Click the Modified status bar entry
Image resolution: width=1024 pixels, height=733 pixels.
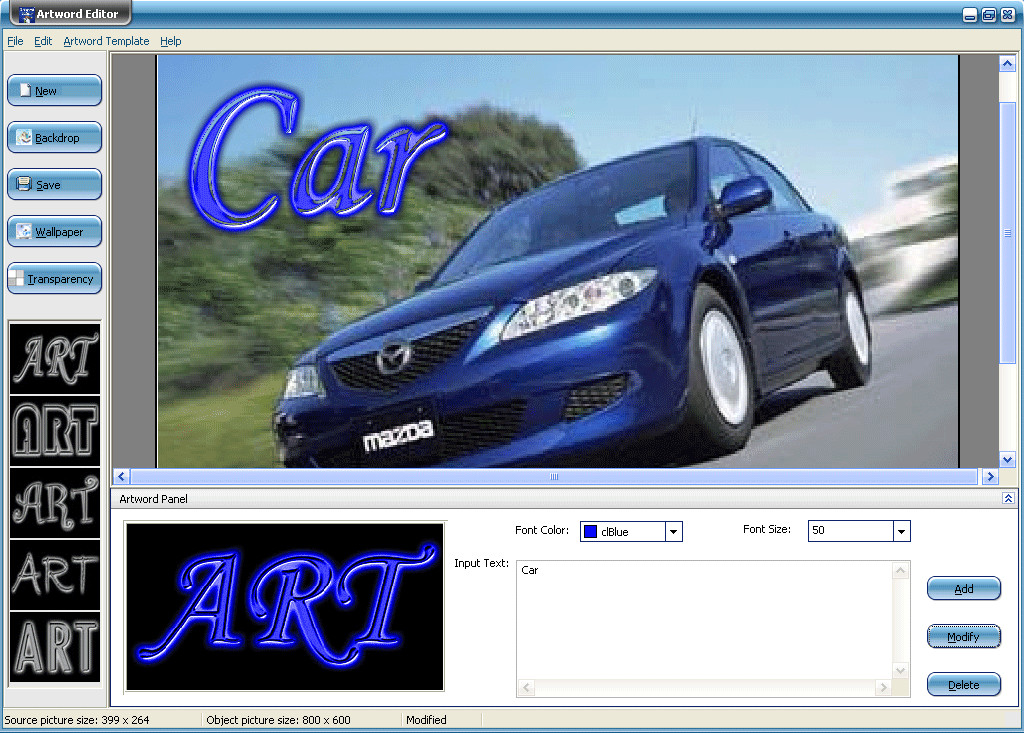click(x=426, y=720)
